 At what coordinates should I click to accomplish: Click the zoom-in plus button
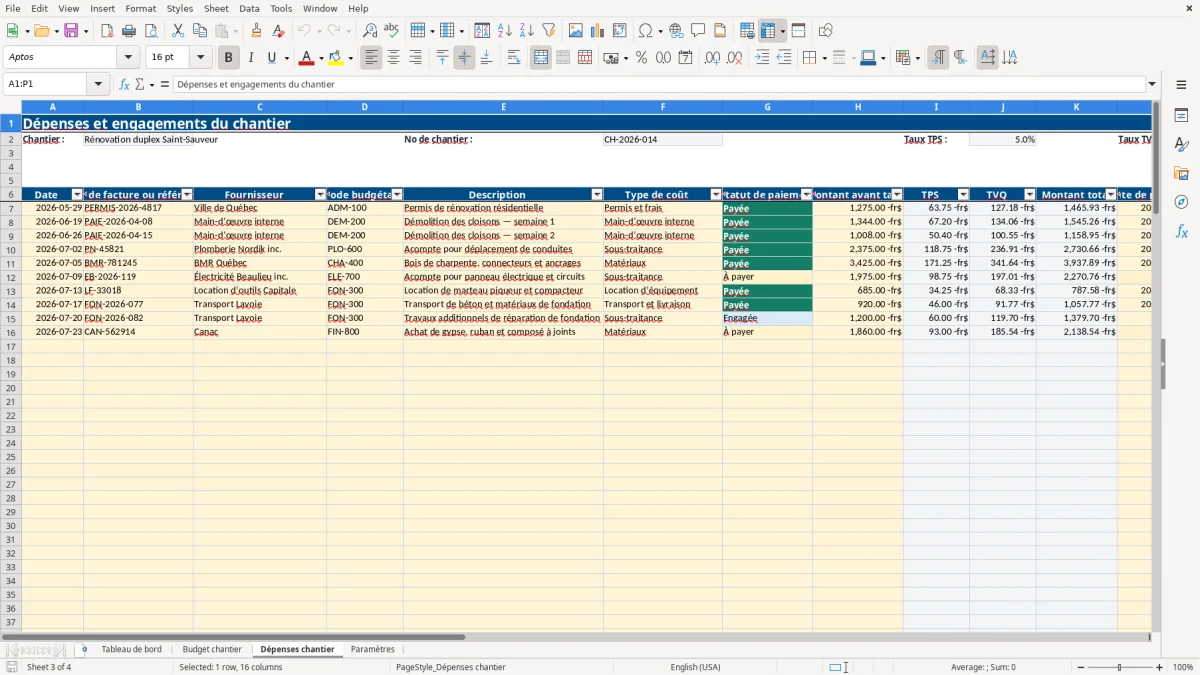click(x=1160, y=667)
